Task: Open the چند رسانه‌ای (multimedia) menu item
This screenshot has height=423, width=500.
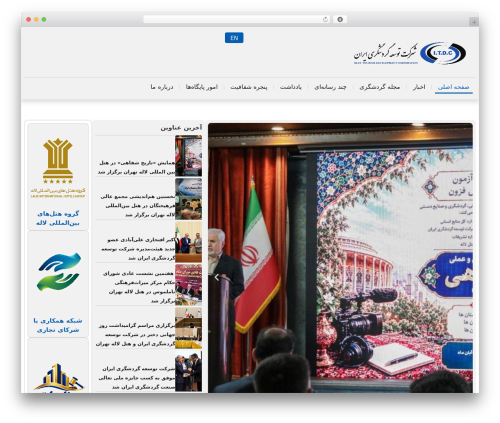Action: 330,87
